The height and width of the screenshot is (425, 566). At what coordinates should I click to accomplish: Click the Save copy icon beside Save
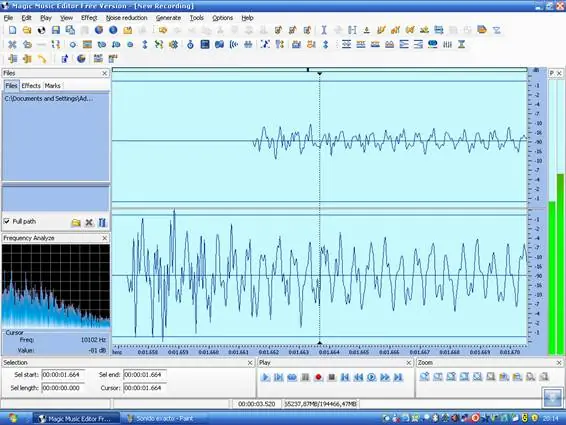(70, 30)
